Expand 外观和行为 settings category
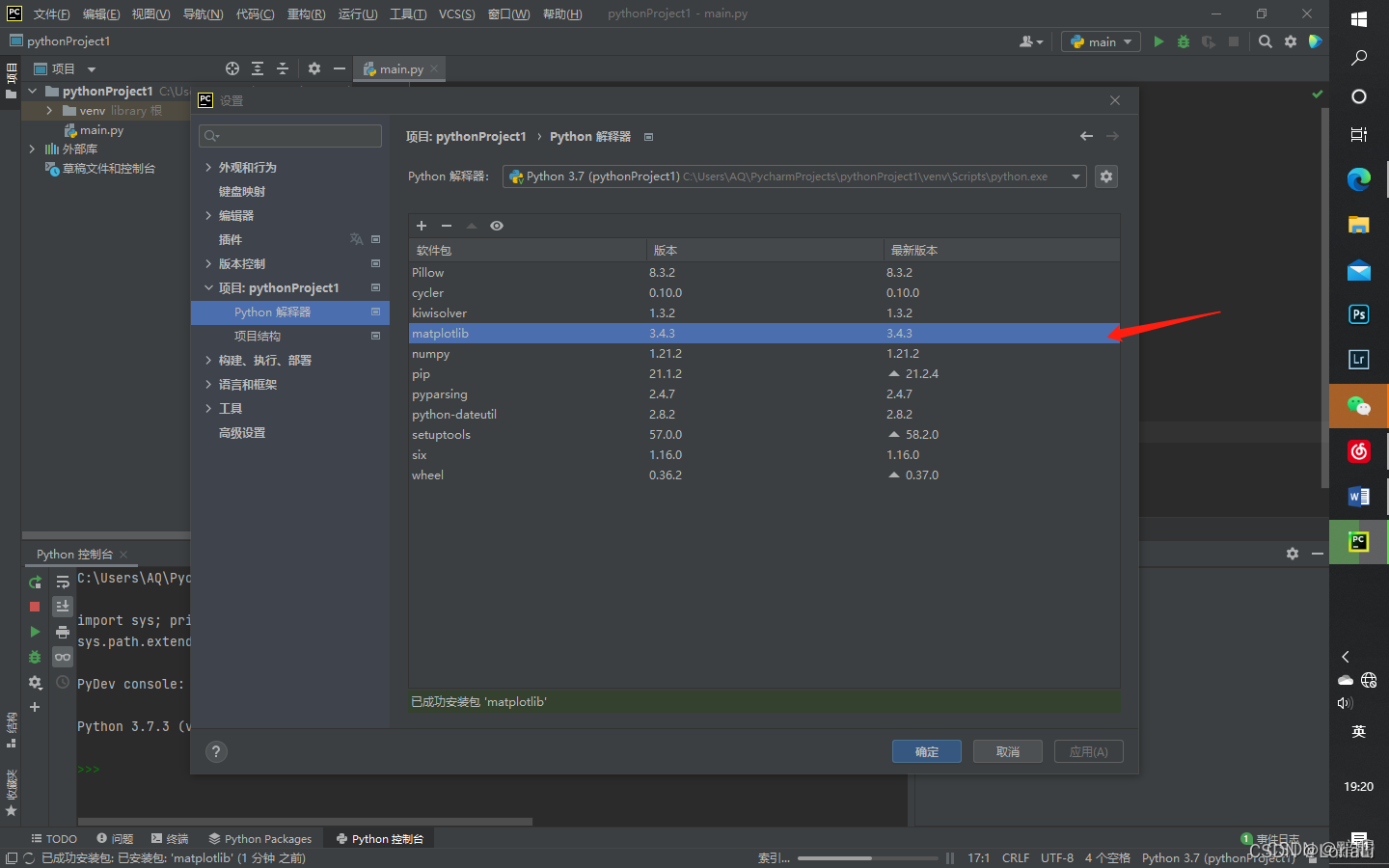This screenshot has height=868, width=1389. 208,167
